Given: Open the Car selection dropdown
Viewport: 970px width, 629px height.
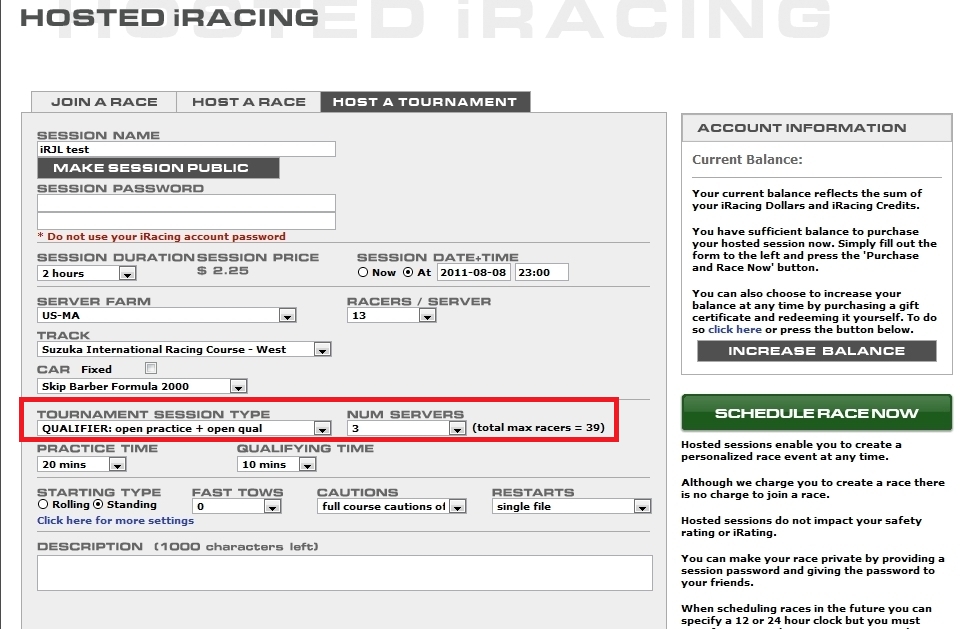Looking at the screenshot, I should coord(142,387).
